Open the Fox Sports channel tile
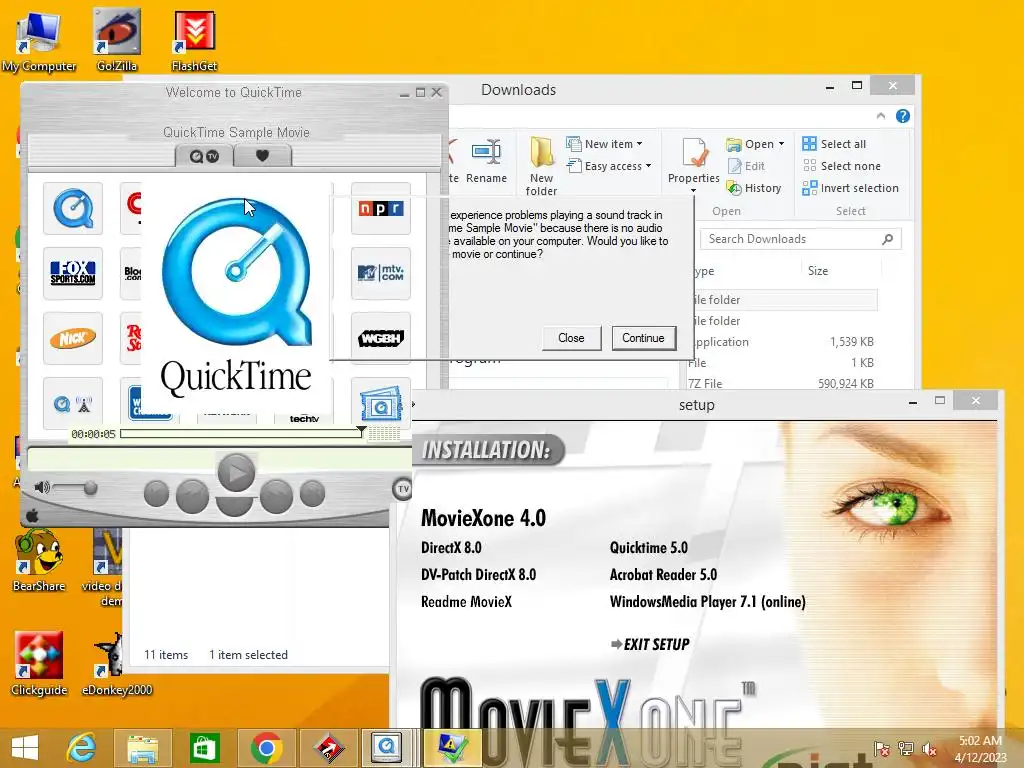 [73, 273]
